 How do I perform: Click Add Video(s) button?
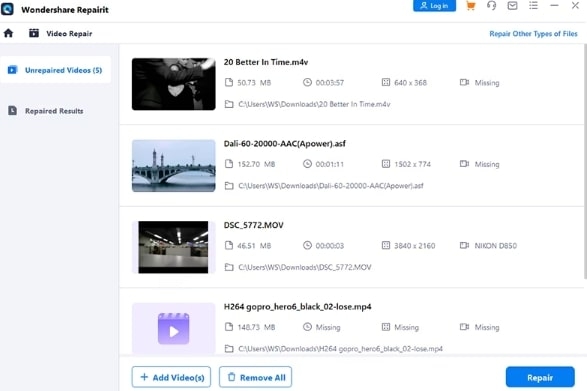pyautogui.click(x=171, y=377)
